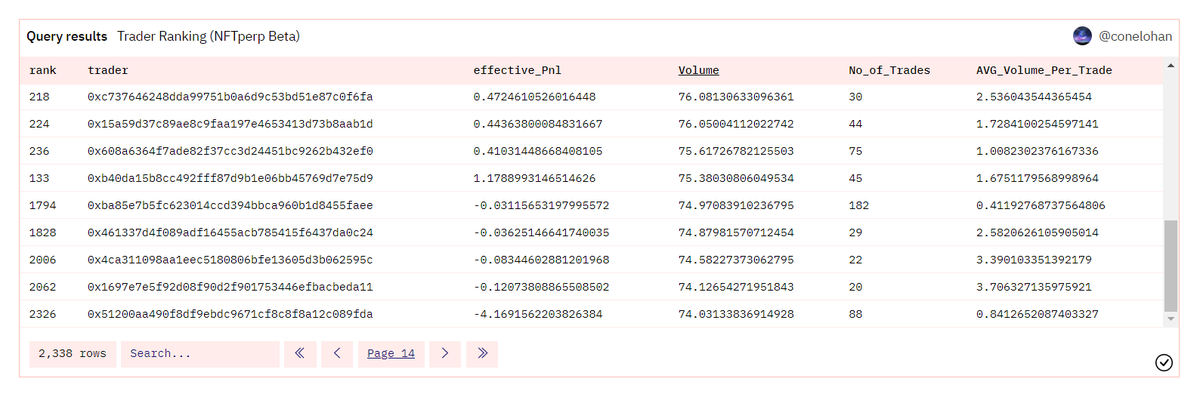Click AVG_Volume_Per_Trade value 2.536043544365454
The width and height of the screenshot is (1200, 394).
pyautogui.click(x=1034, y=97)
